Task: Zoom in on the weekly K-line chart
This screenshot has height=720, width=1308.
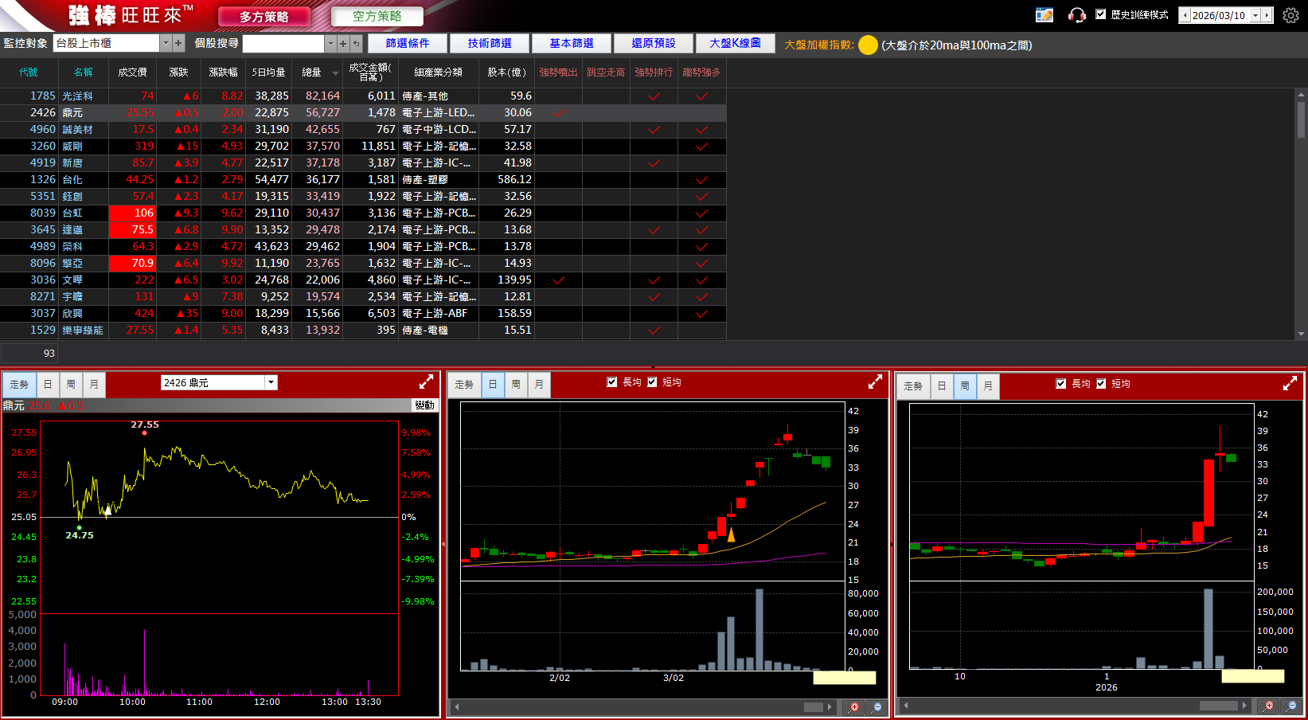Action: [1269, 706]
